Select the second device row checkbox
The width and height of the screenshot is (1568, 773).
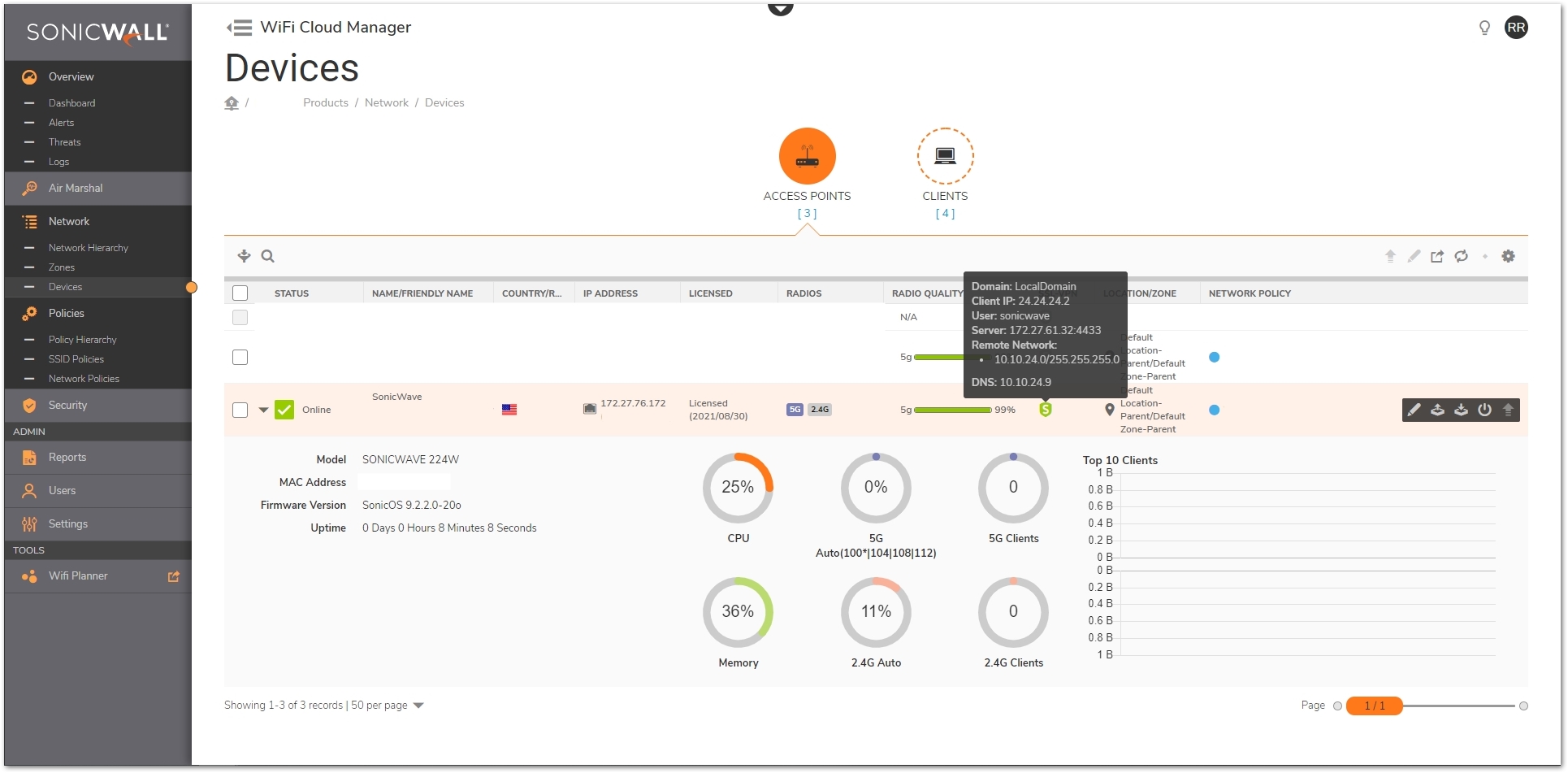point(240,357)
